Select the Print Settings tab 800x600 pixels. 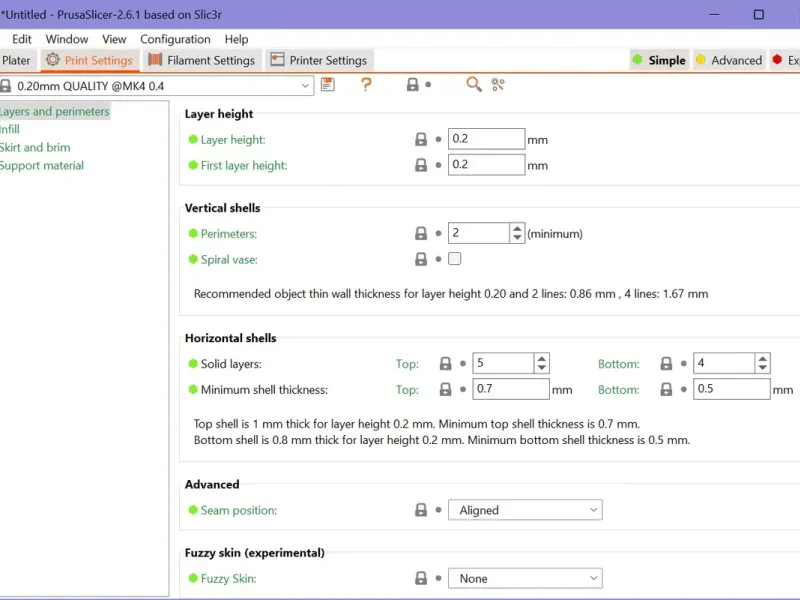pyautogui.click(x=89, y=60)
